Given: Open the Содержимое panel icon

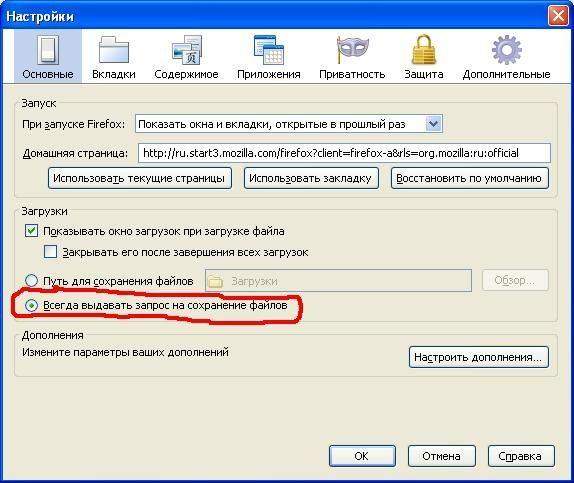Looking at the screenshot, I should (x=187, y=50).
